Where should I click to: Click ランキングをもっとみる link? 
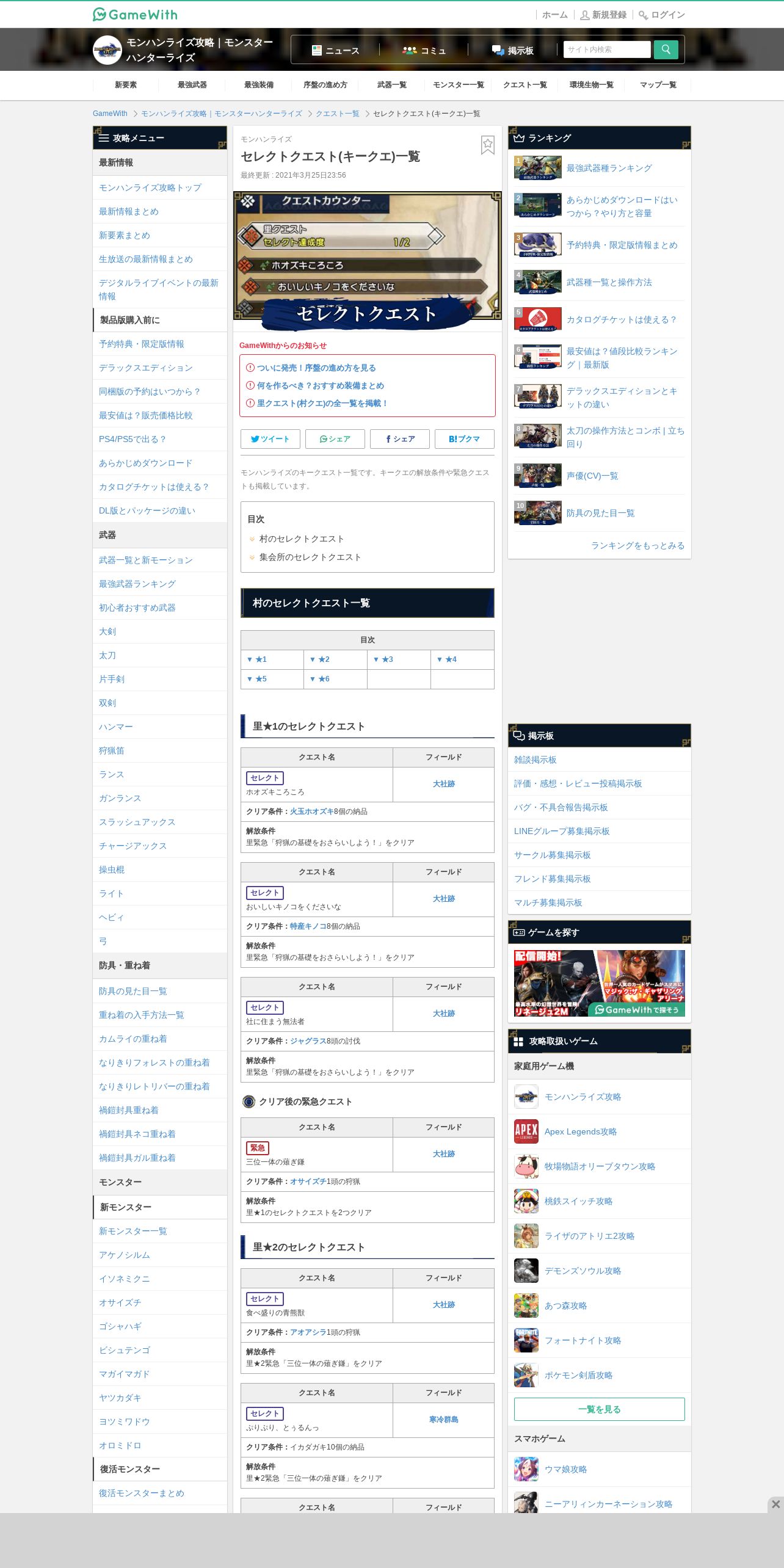[x=637, y=545]
